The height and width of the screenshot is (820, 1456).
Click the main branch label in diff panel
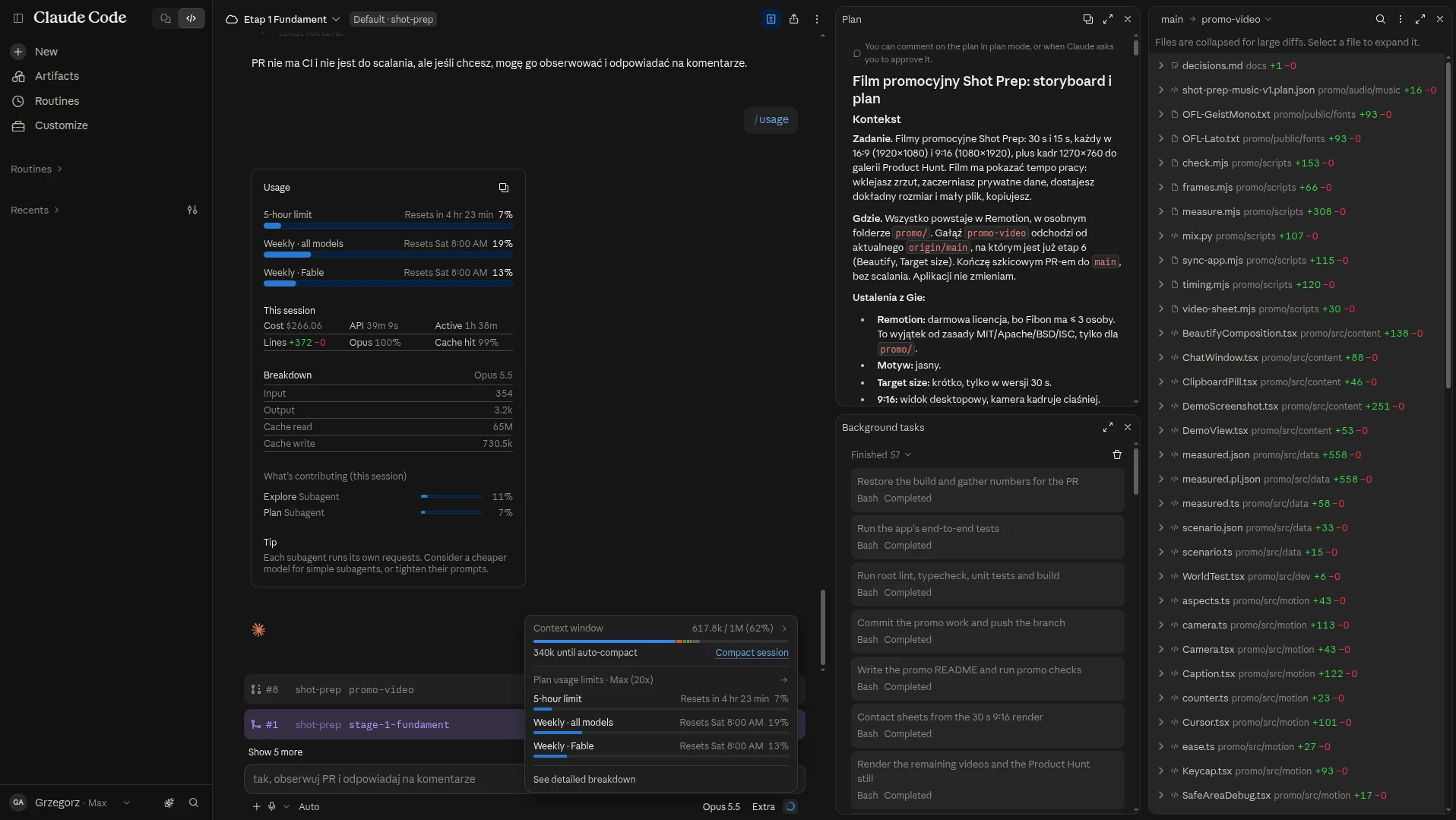1172,19
